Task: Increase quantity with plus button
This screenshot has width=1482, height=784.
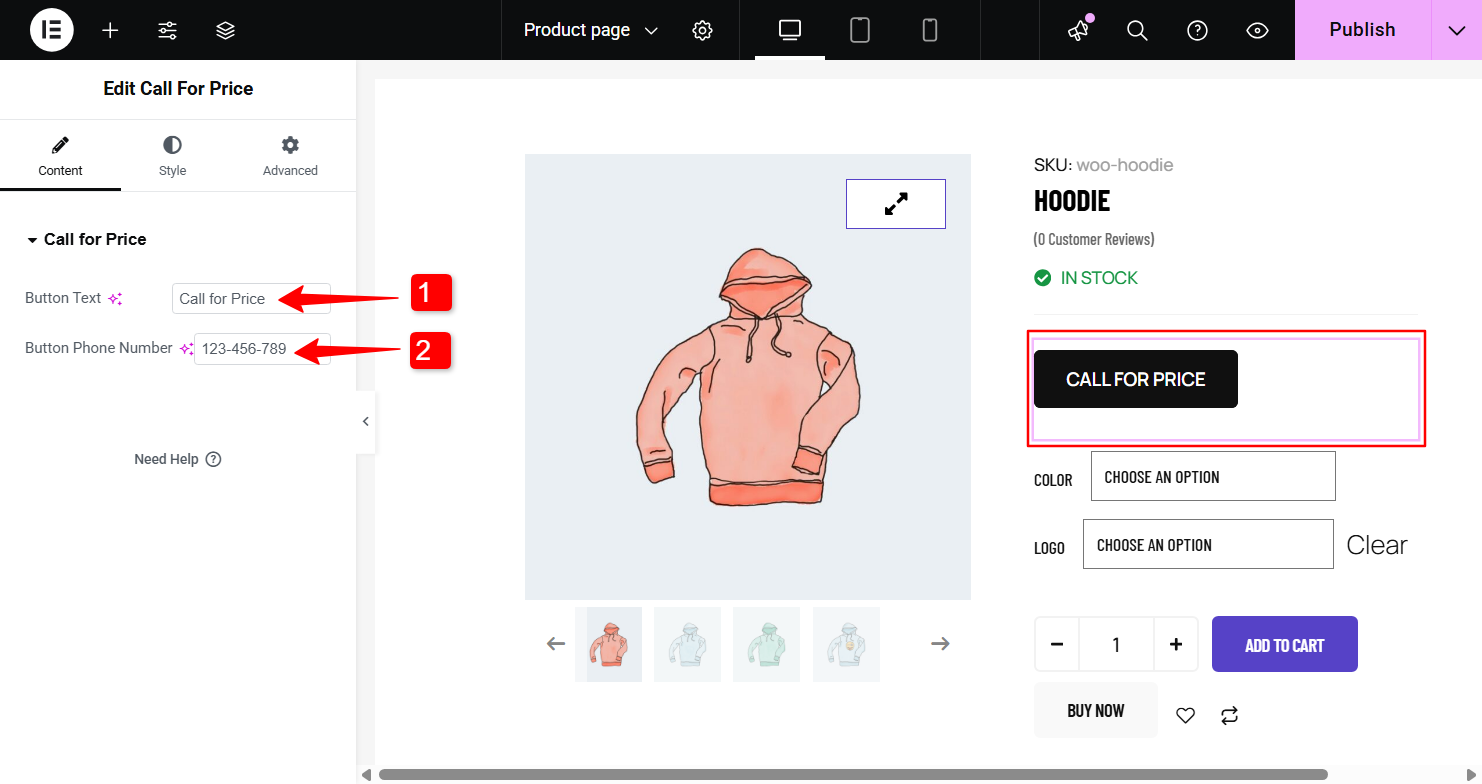Action: (1176, 644)
